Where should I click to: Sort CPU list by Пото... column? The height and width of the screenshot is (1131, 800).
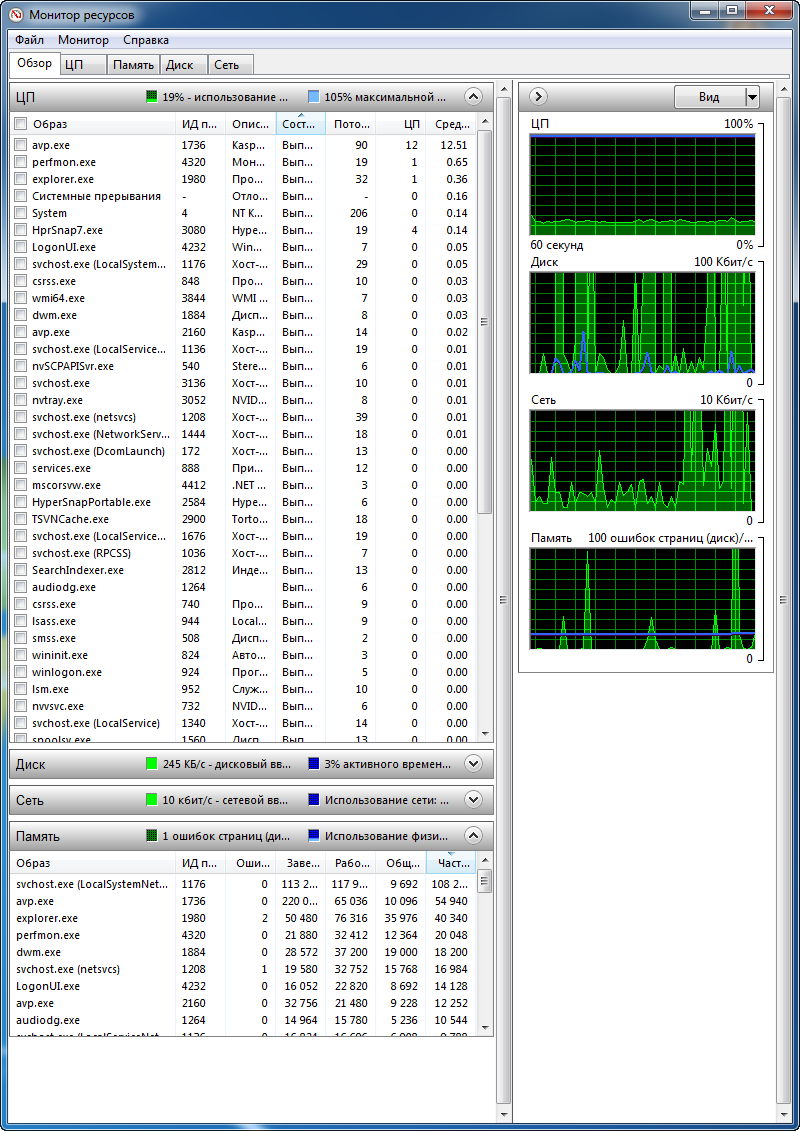351,124
